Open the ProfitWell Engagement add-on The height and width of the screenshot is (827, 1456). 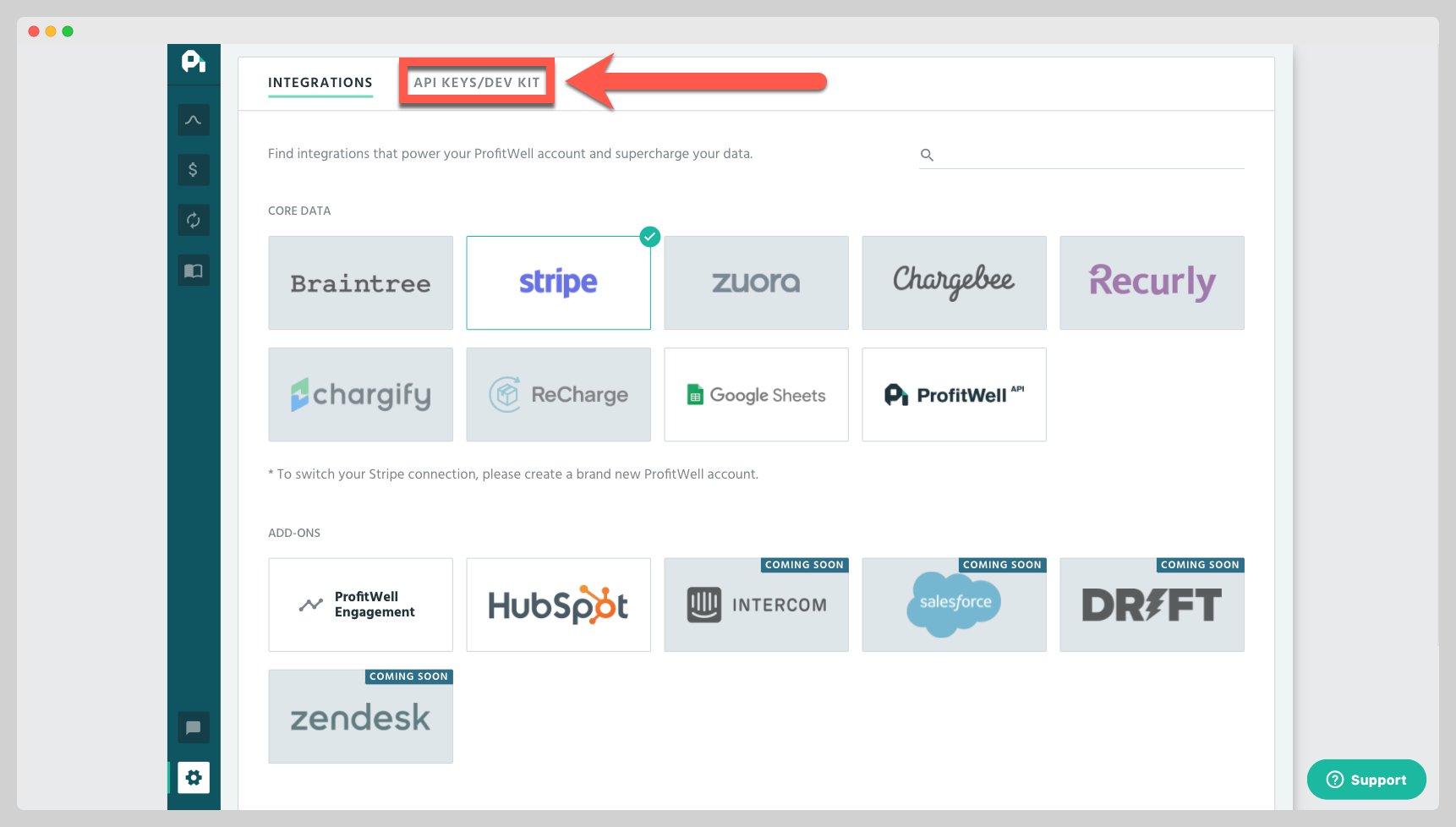360,605
